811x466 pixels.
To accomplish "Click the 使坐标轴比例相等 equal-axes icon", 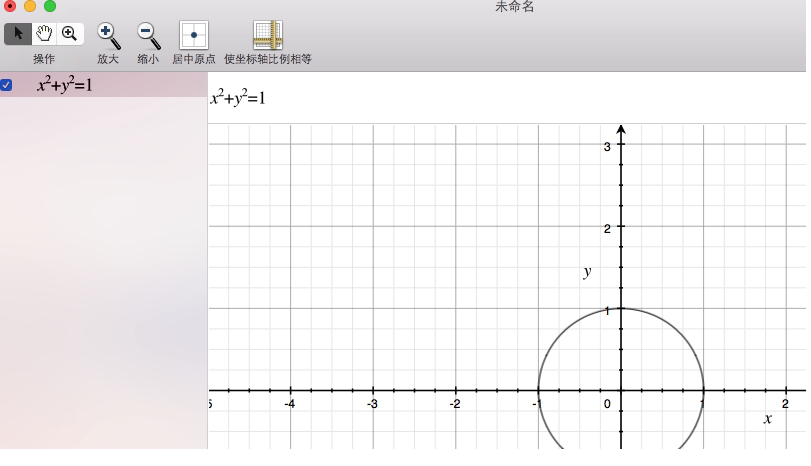I will tap(268, 35).
